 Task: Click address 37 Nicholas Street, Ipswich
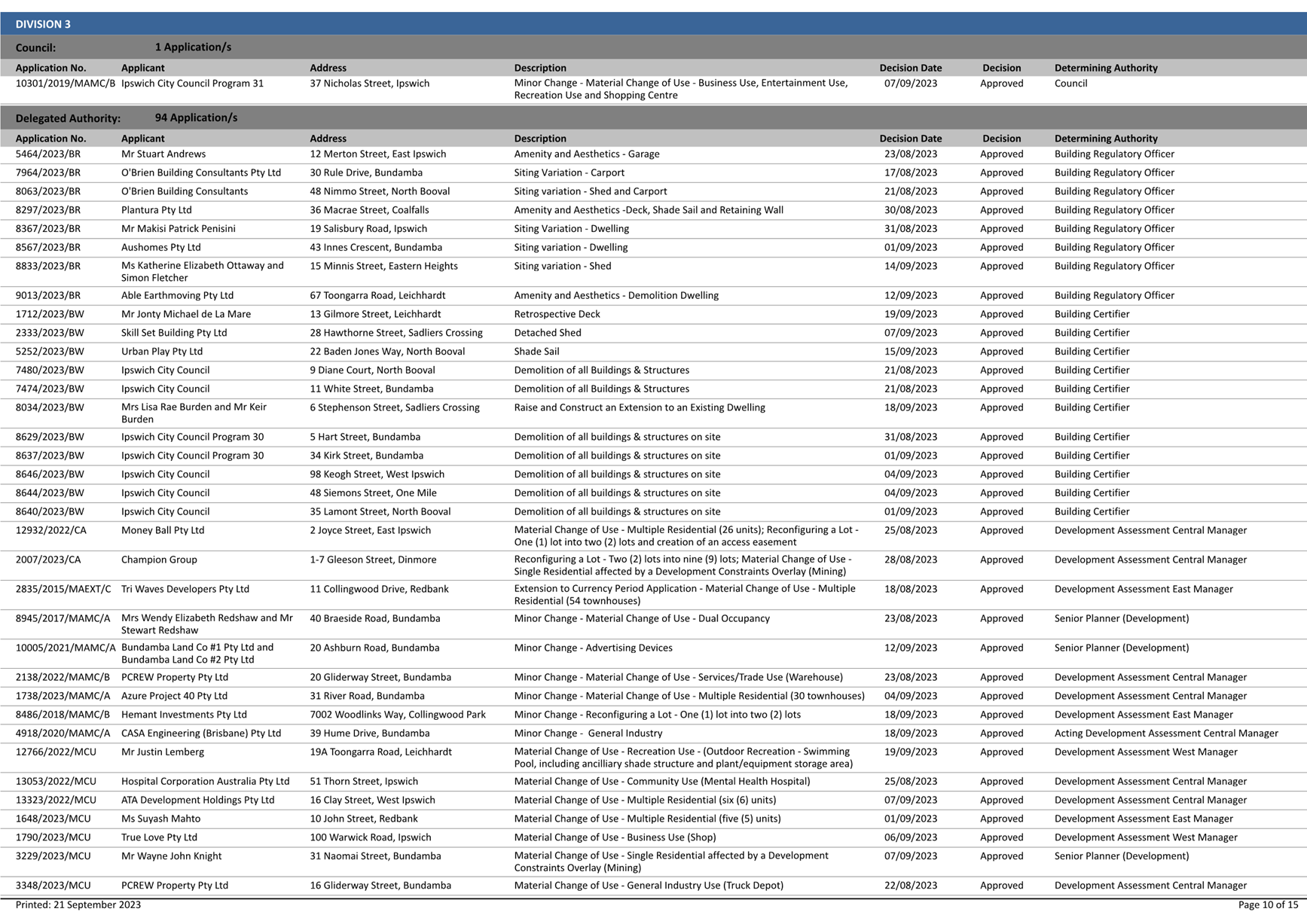(370, 84)
